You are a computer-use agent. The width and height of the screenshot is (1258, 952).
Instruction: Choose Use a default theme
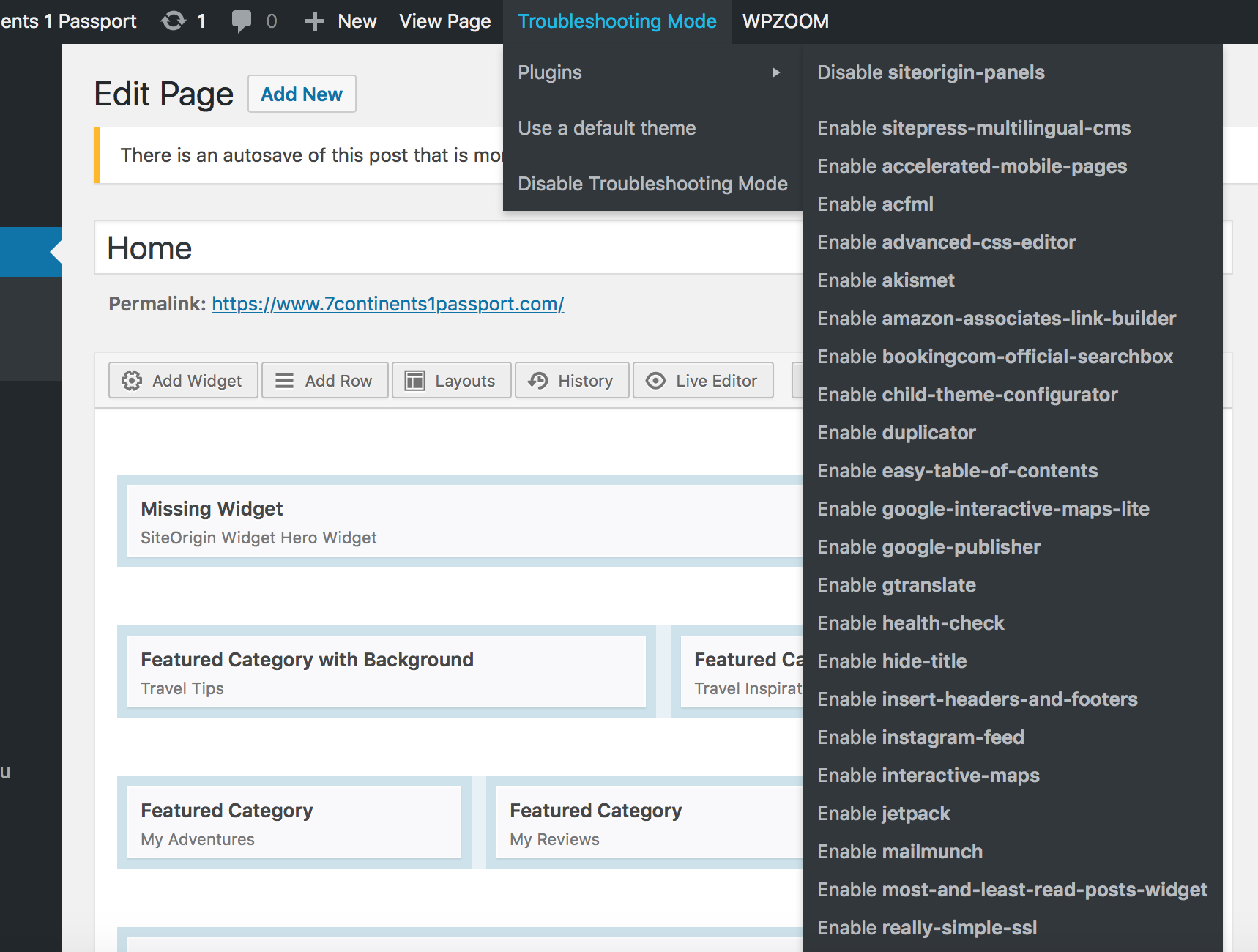click(607, 128)
